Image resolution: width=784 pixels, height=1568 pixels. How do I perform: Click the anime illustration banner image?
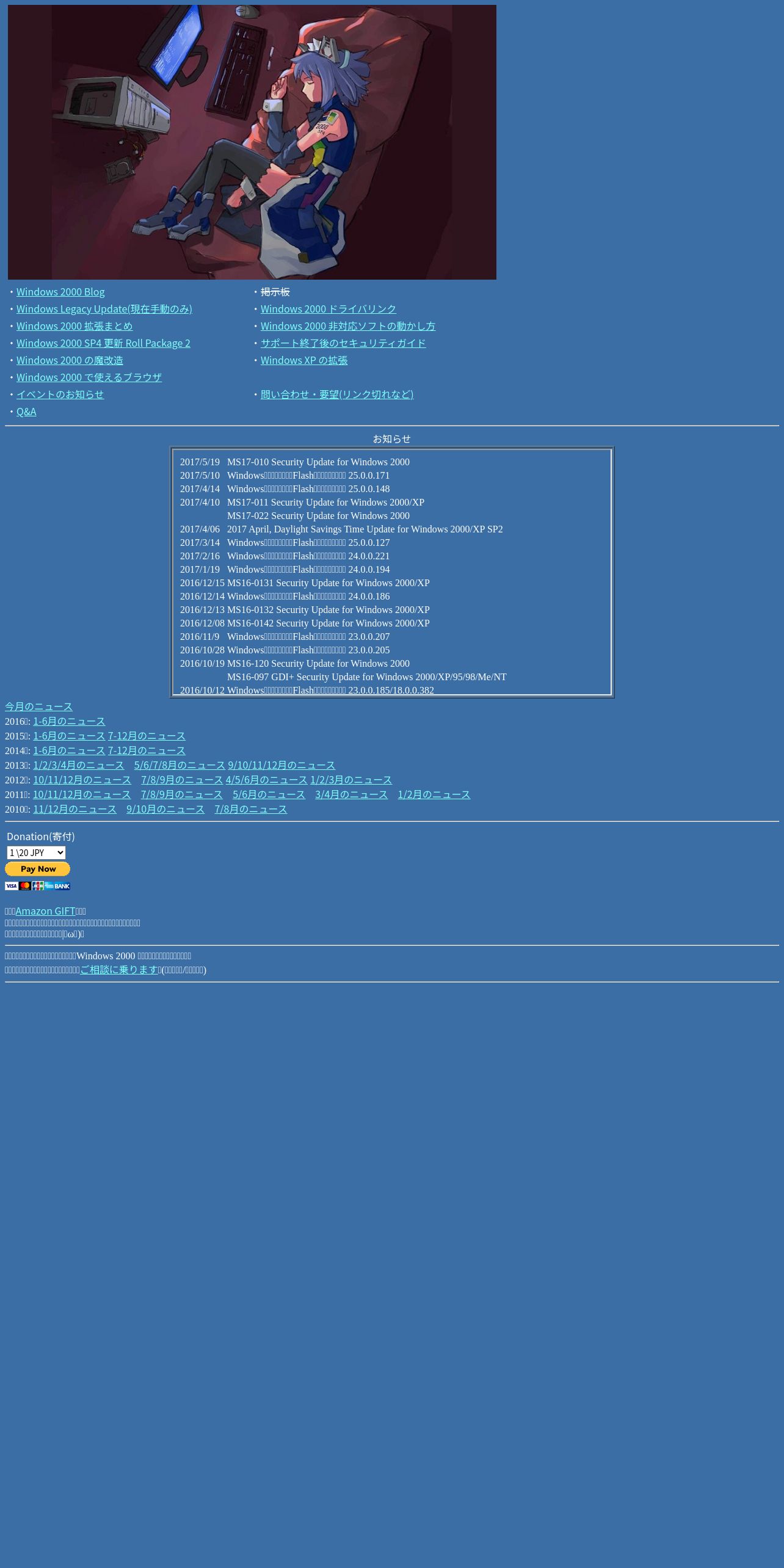click(252, 142)
